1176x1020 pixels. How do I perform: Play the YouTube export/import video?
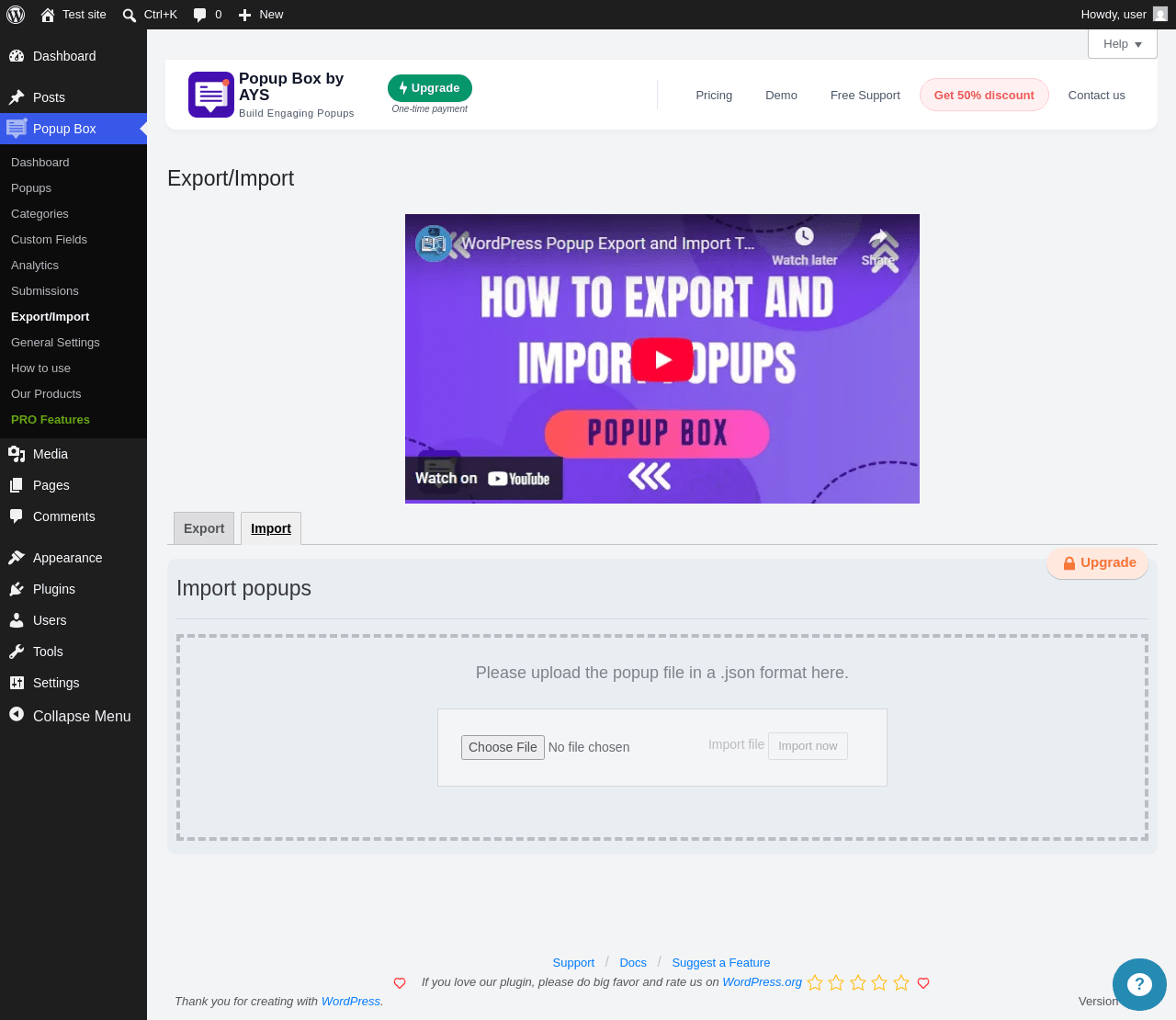point(662,359)
